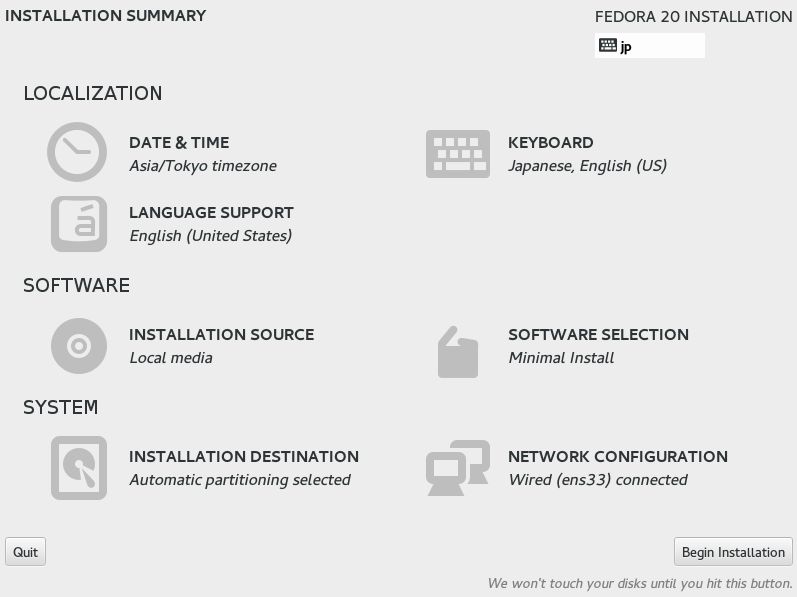The width and height of the screenshot is (797, 597).
Task: Open the KEYBOARD heading
Action: click(550, 143)
